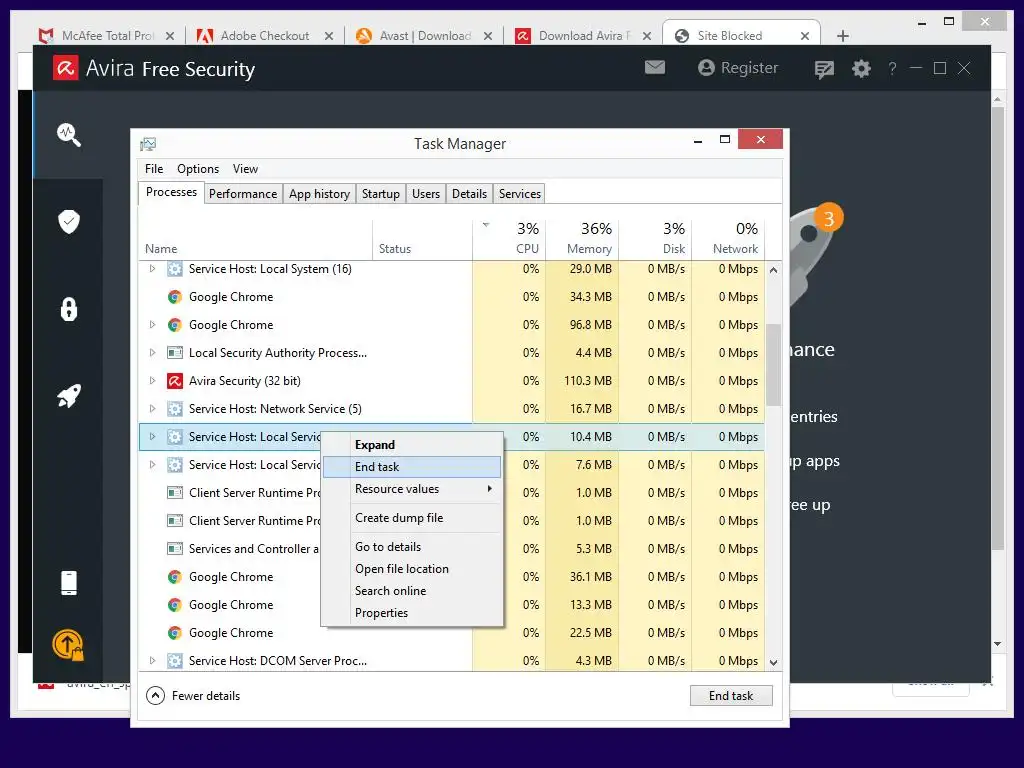Close the Avast Download browser tab
Viewport: 1024px width, 768px height.
click(488, 36)
